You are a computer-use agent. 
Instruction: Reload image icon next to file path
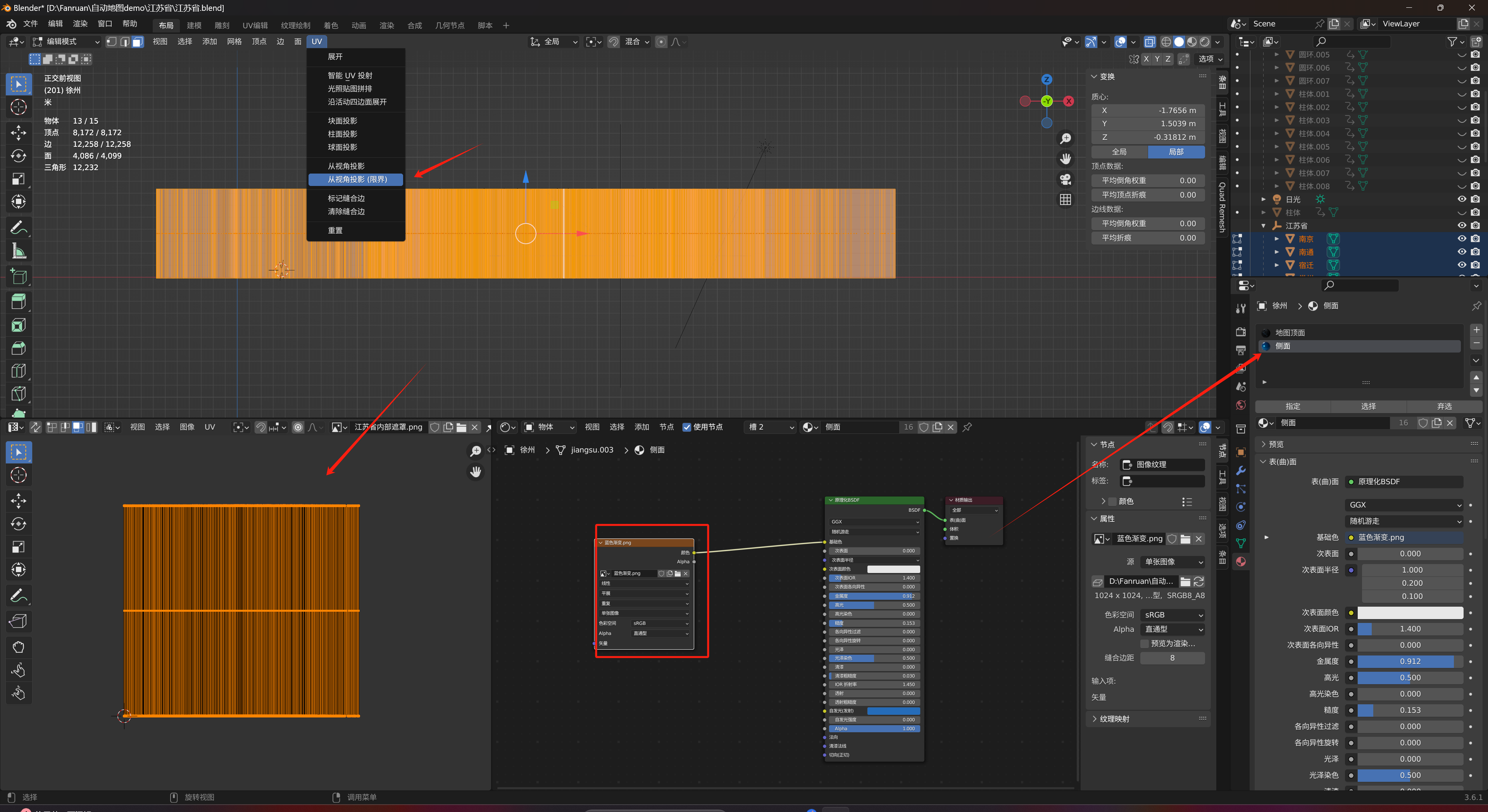point(1199,581)
